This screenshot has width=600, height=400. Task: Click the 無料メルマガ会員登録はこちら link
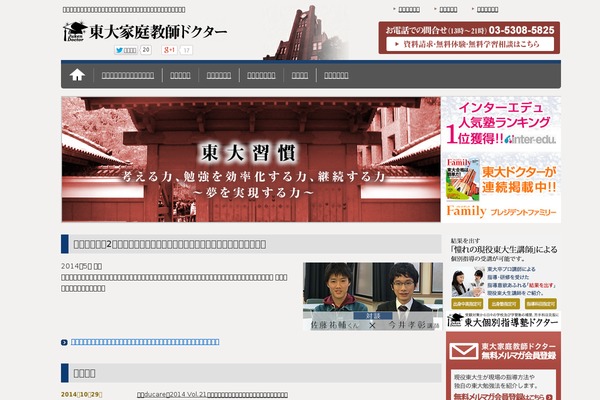coord(503,397)
